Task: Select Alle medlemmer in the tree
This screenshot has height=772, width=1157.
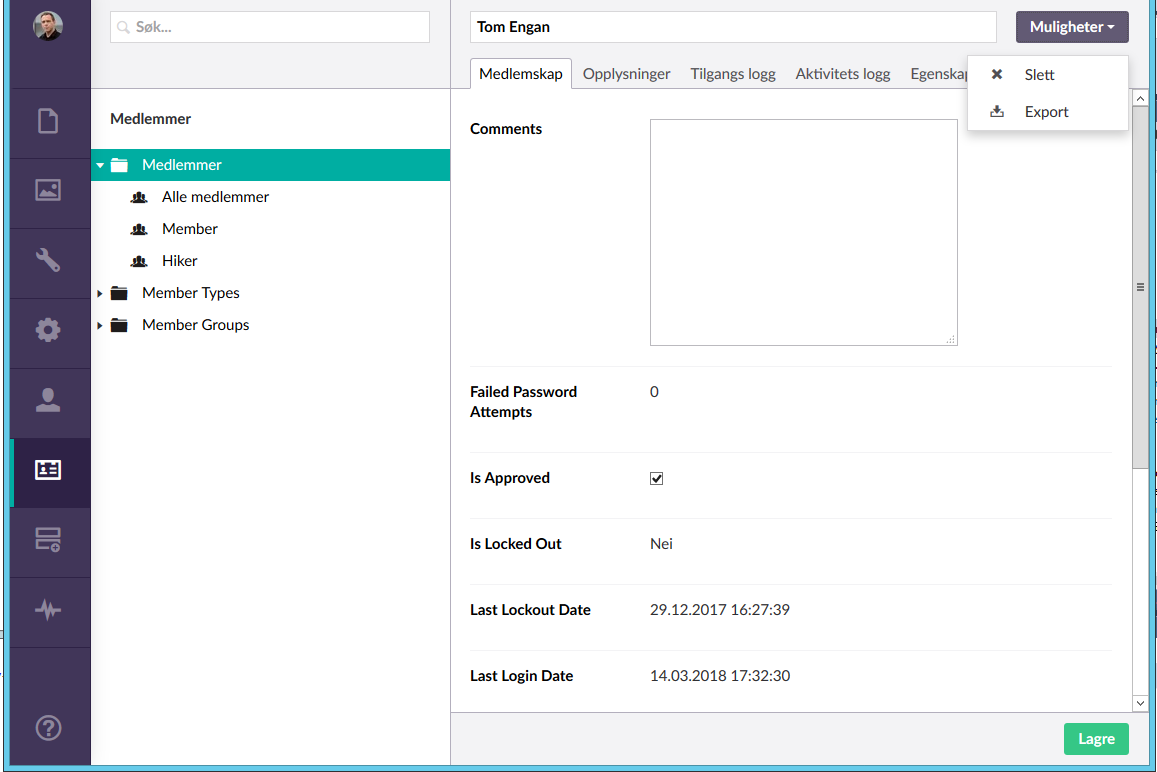Action: click(215, 197)
